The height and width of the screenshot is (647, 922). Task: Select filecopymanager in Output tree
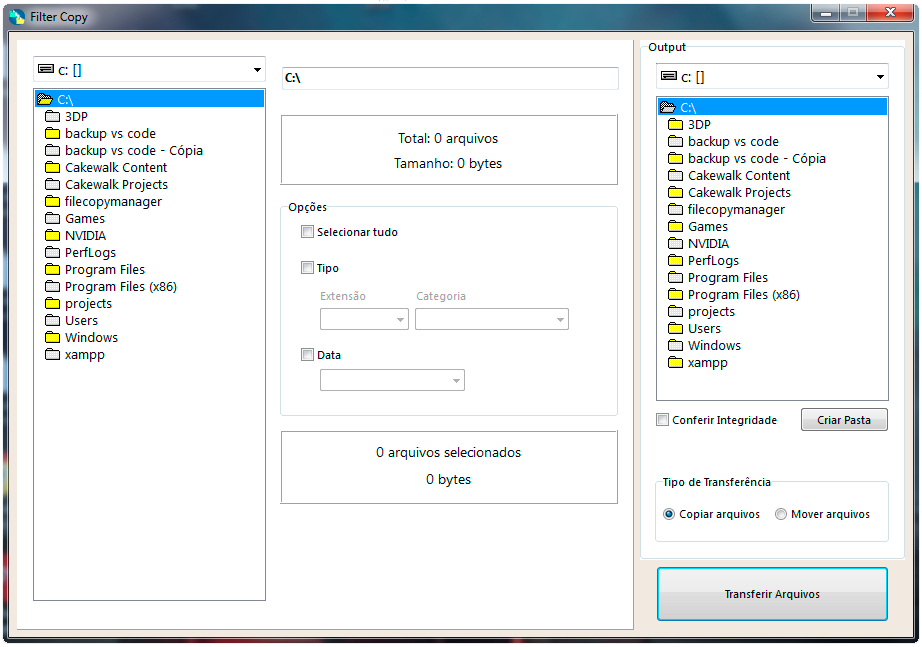click(x=736, y=210)
